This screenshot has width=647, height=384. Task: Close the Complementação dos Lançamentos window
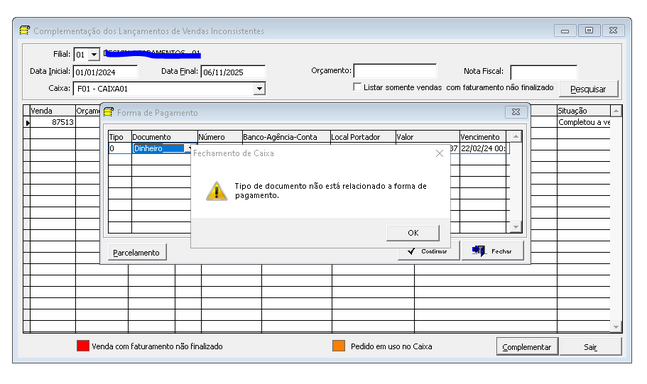pos(613,31)
